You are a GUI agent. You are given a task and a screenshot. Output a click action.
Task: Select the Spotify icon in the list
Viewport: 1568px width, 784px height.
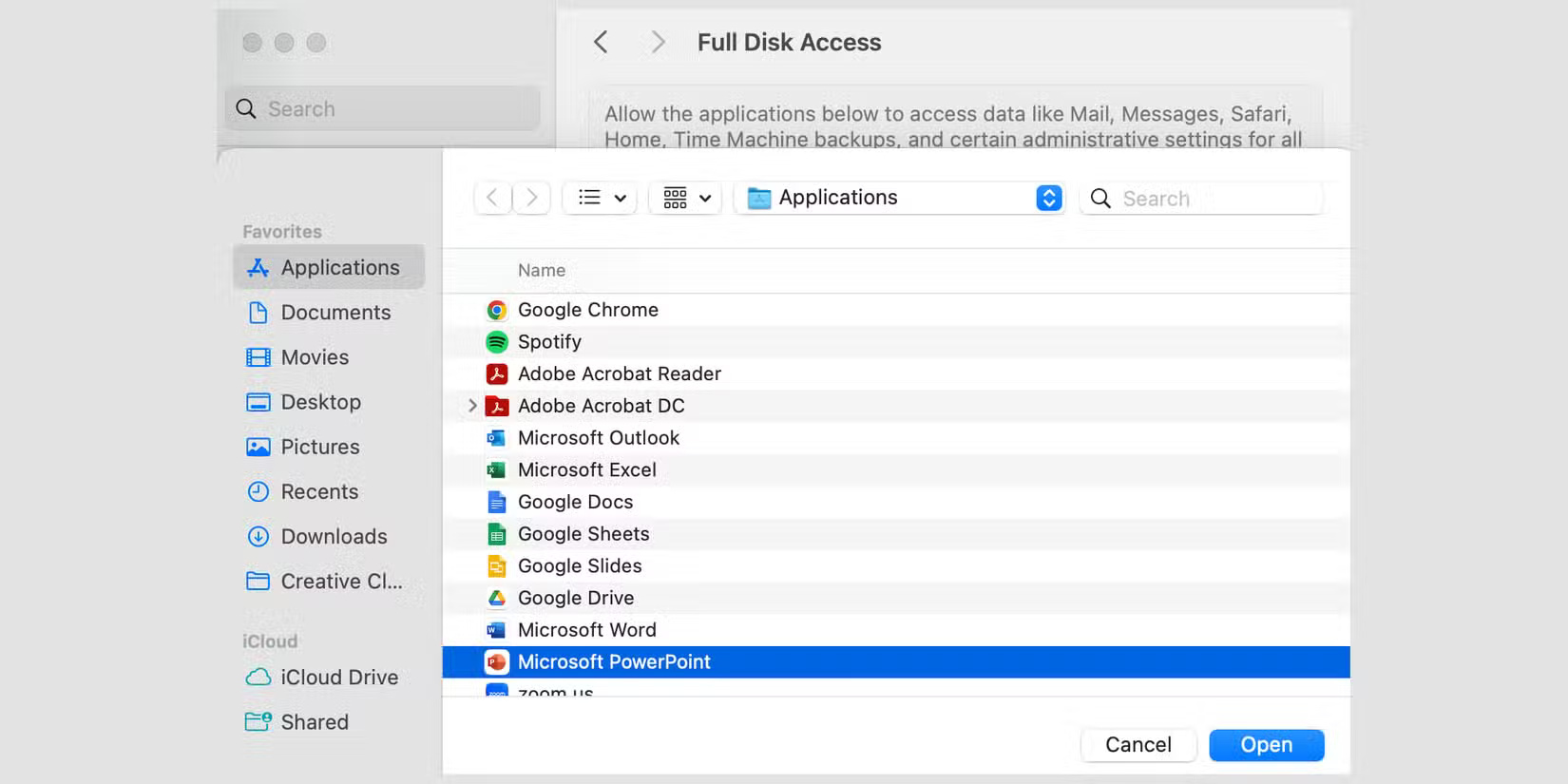point(496,342)
